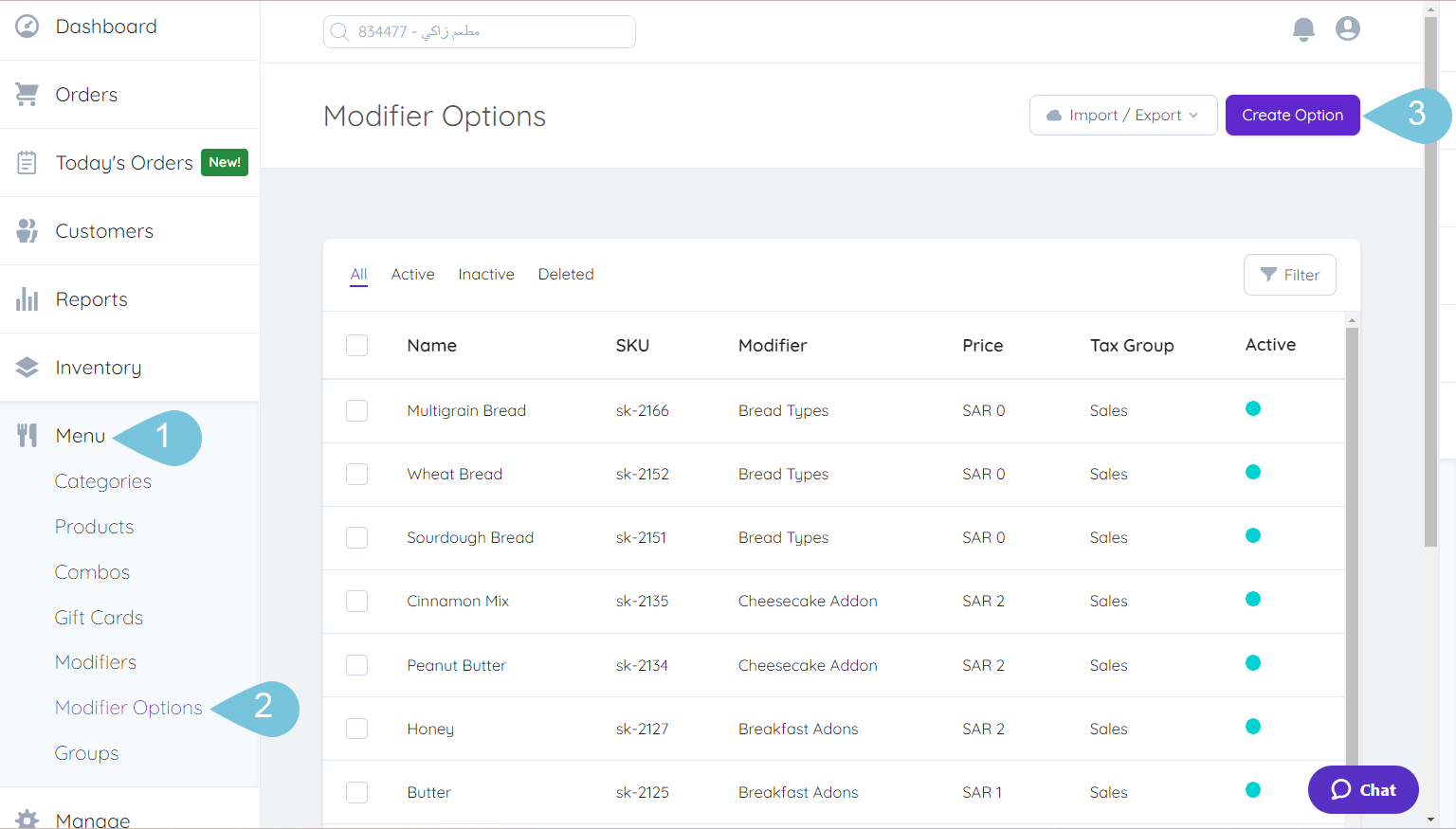The image size is (1456, 829).
Task: Select the Inventory layers icon
Action: (27, 367)
